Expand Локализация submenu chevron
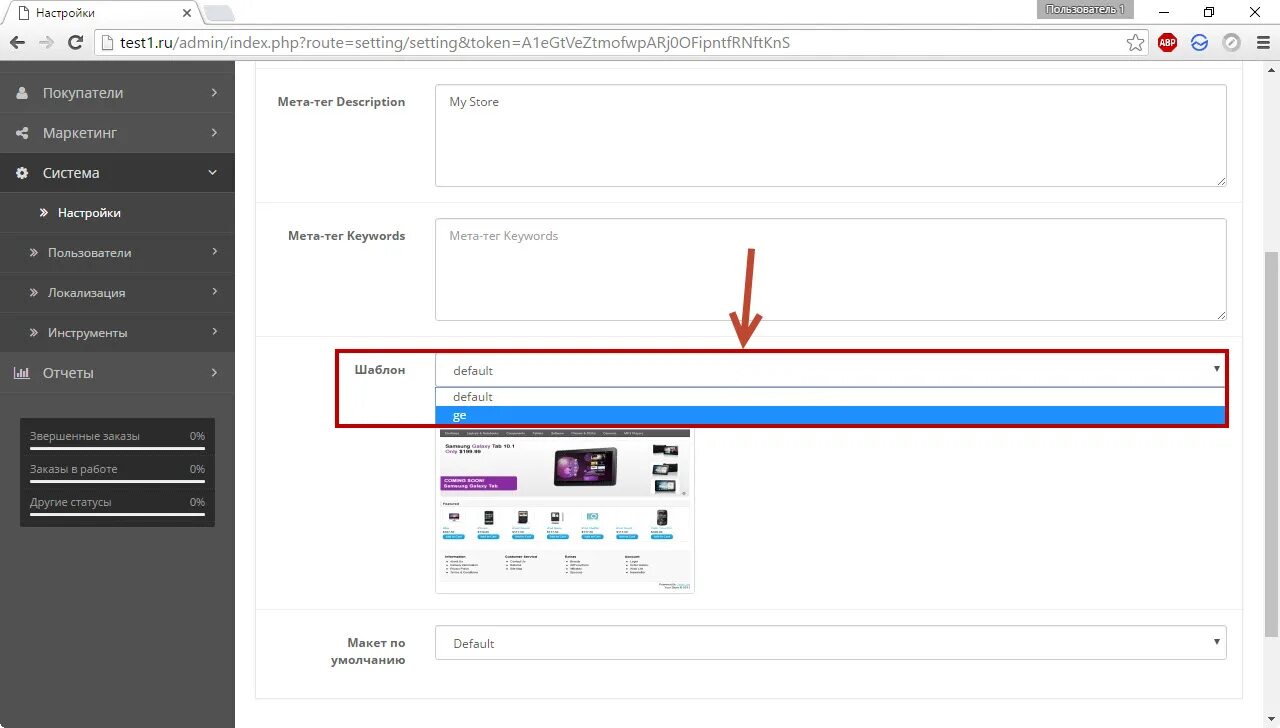 pyautogui.click(x=214, y=292)
